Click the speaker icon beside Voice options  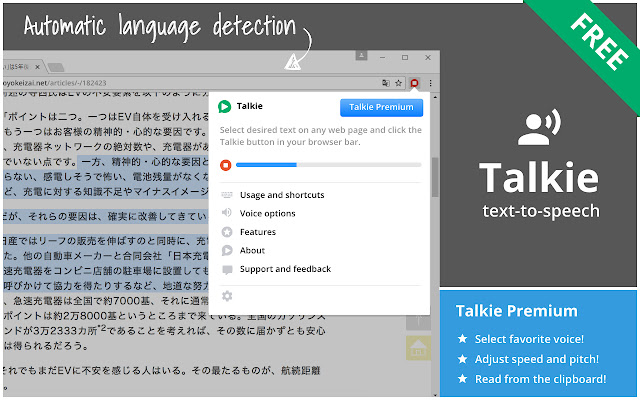pyautogui.click(x=227, y=213)
